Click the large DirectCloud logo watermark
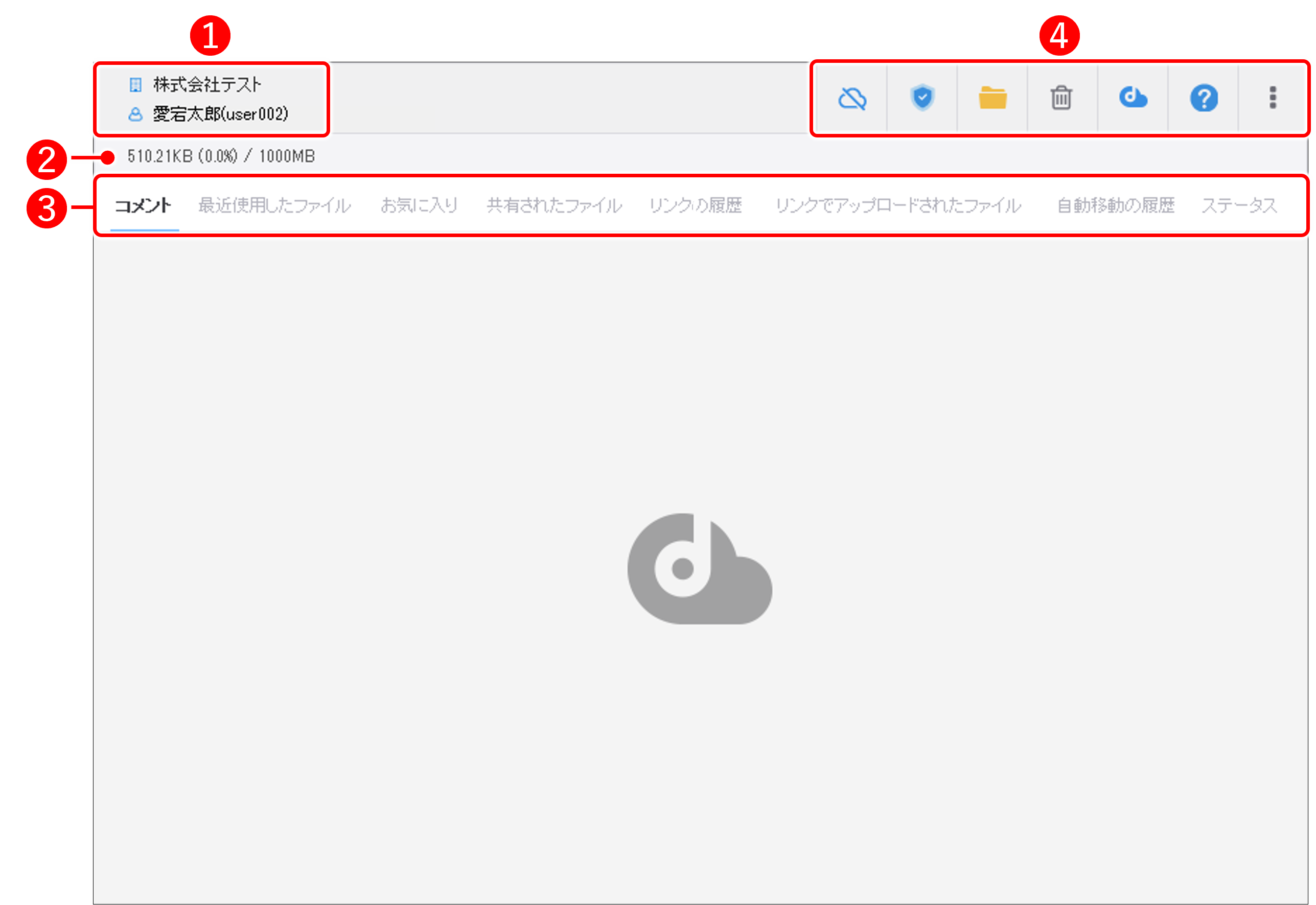Screen dimensions: 1316x905 pyautogui.click(x=700, y=567)
